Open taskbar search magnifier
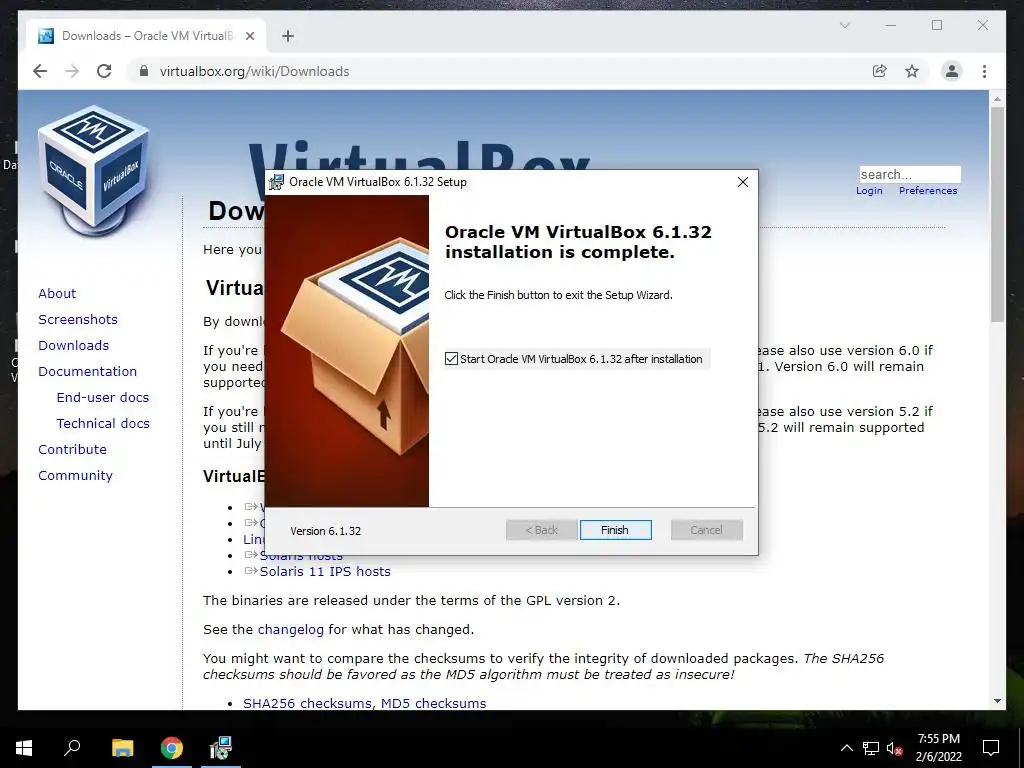1024x768 pixels. (72, 748)
